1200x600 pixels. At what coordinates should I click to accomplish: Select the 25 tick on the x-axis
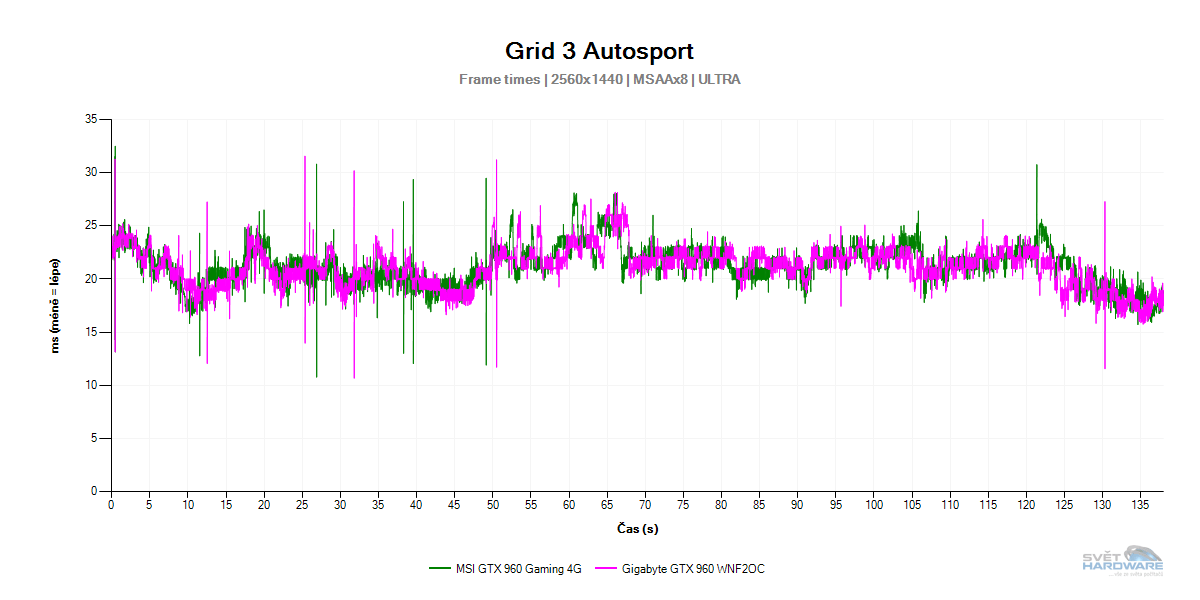coord(302,506)
